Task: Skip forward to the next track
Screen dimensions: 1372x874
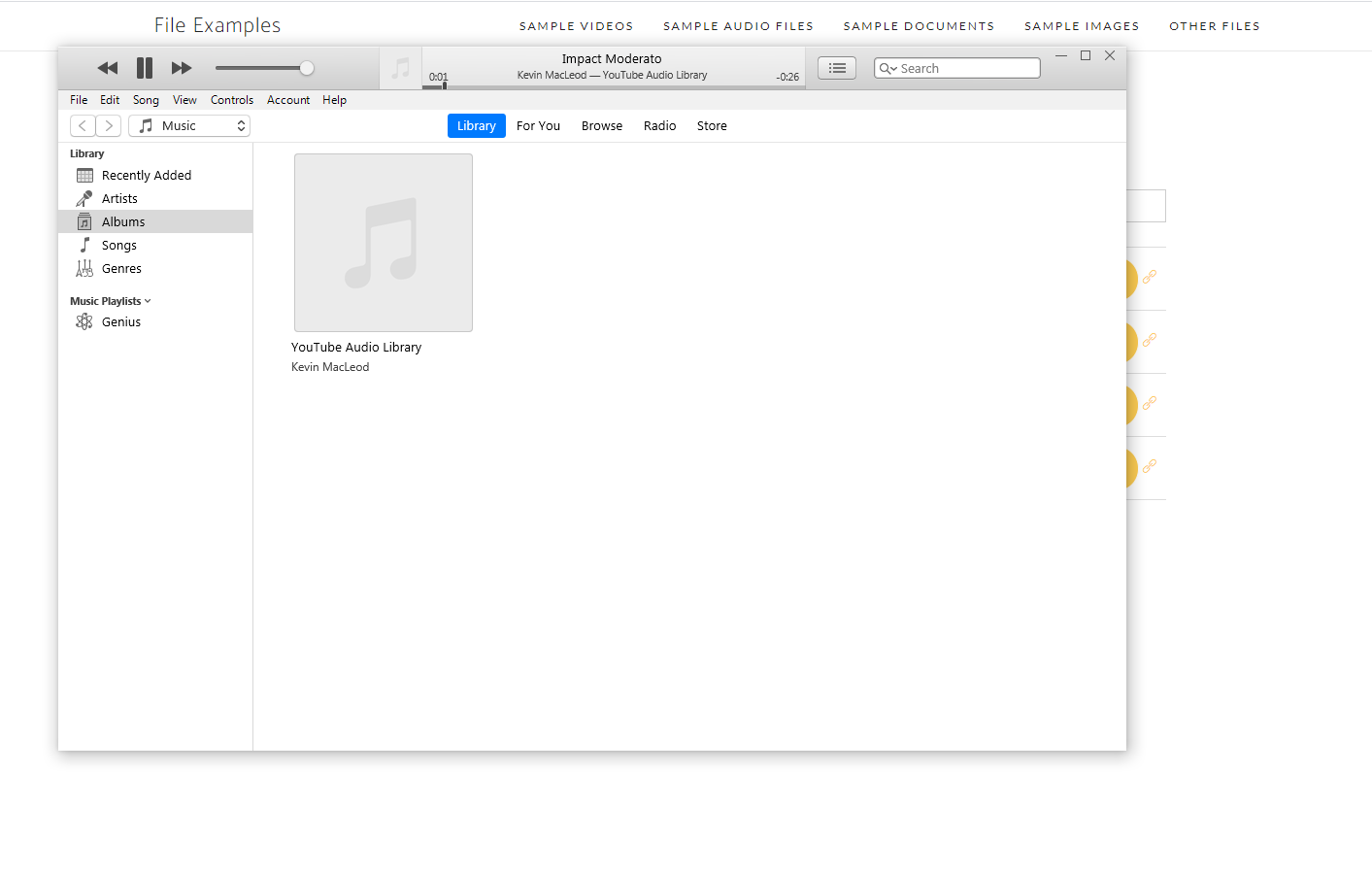Action: (182, 68)
